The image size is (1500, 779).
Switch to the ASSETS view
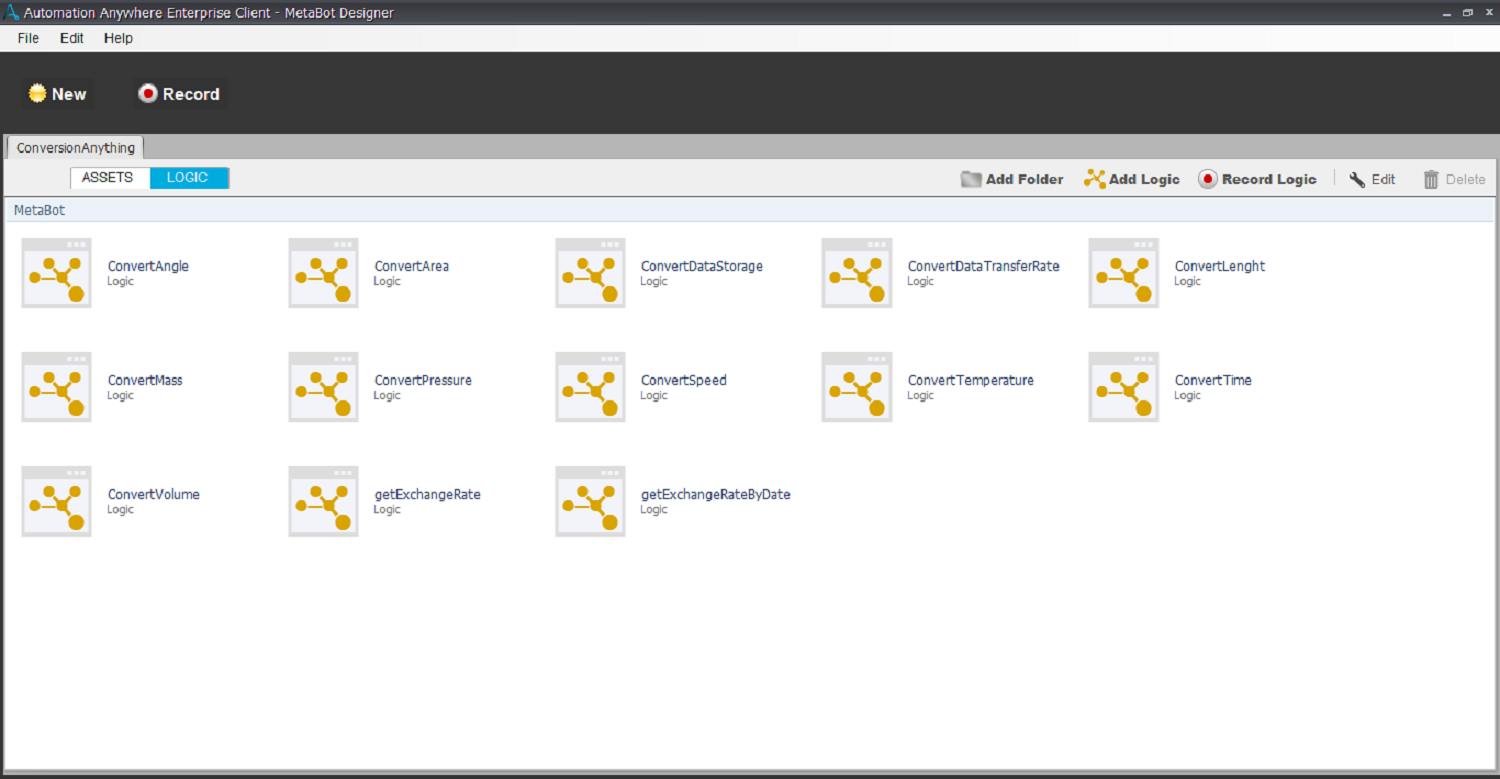(108, 178)
